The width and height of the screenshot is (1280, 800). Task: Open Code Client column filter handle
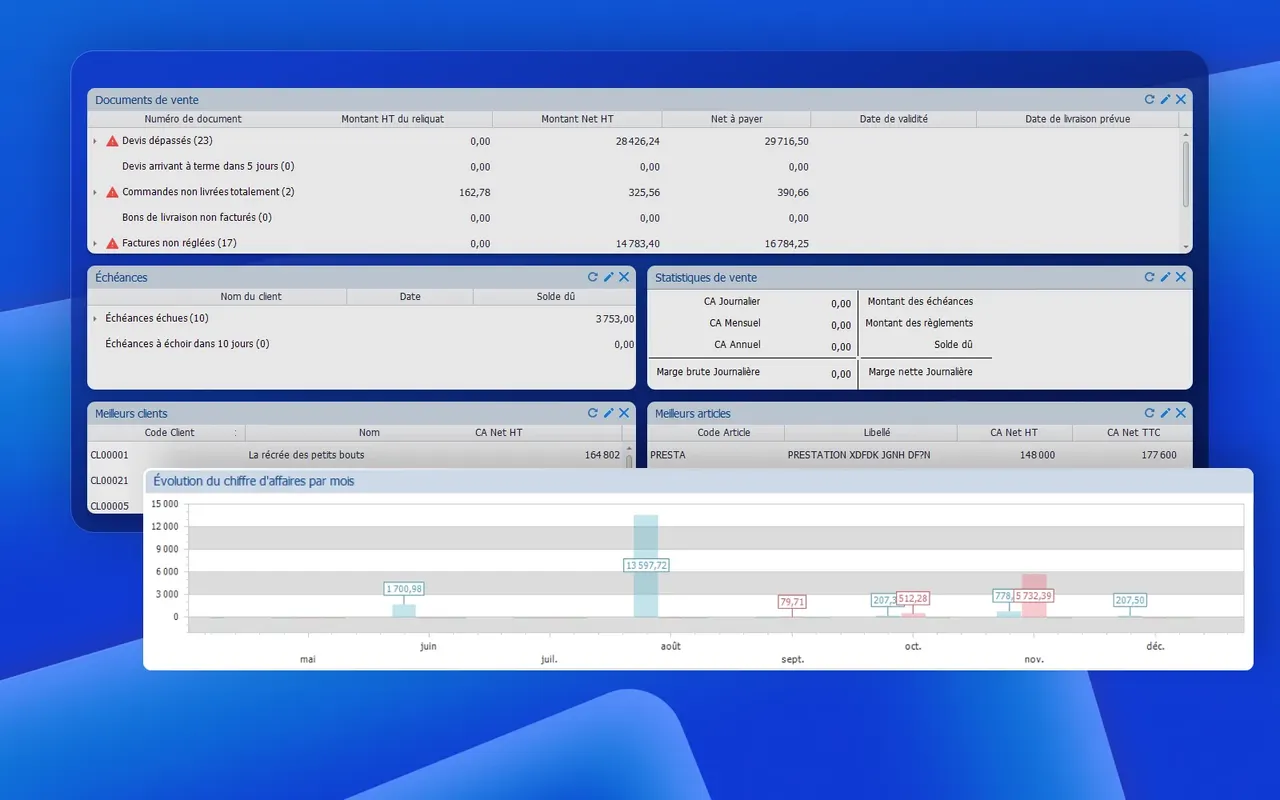237,433
